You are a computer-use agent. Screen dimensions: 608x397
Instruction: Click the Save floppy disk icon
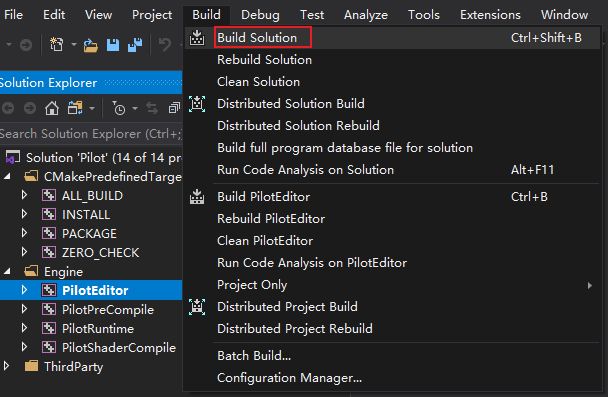[x=113, y=45]
